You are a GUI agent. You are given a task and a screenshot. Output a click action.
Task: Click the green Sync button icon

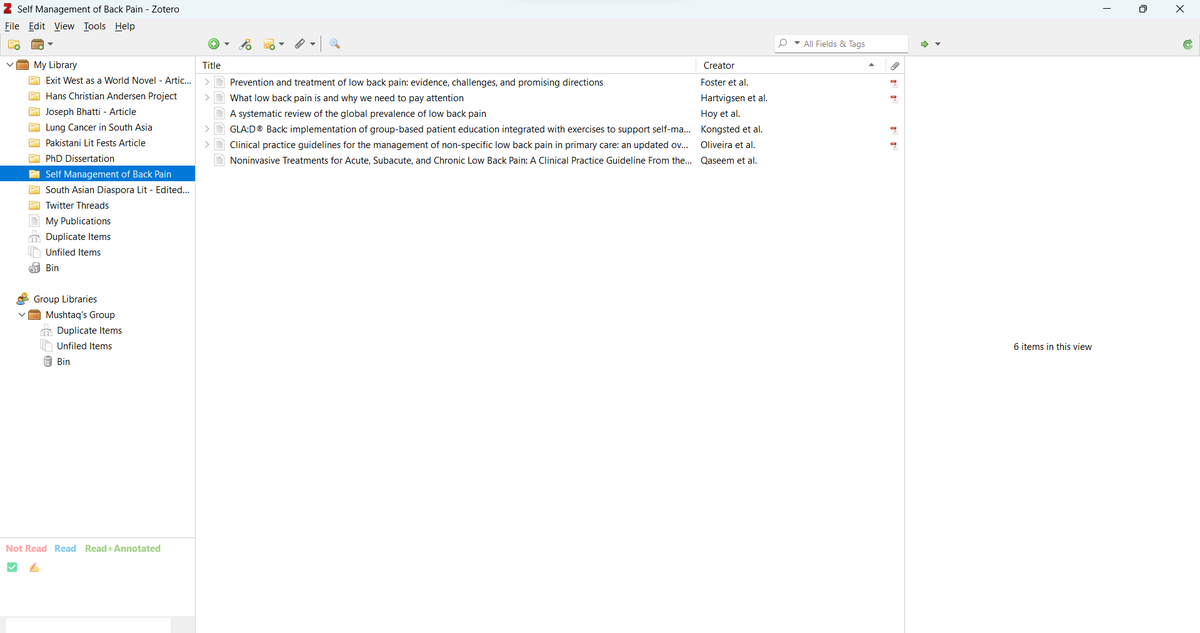click(x=1187, y=44)
